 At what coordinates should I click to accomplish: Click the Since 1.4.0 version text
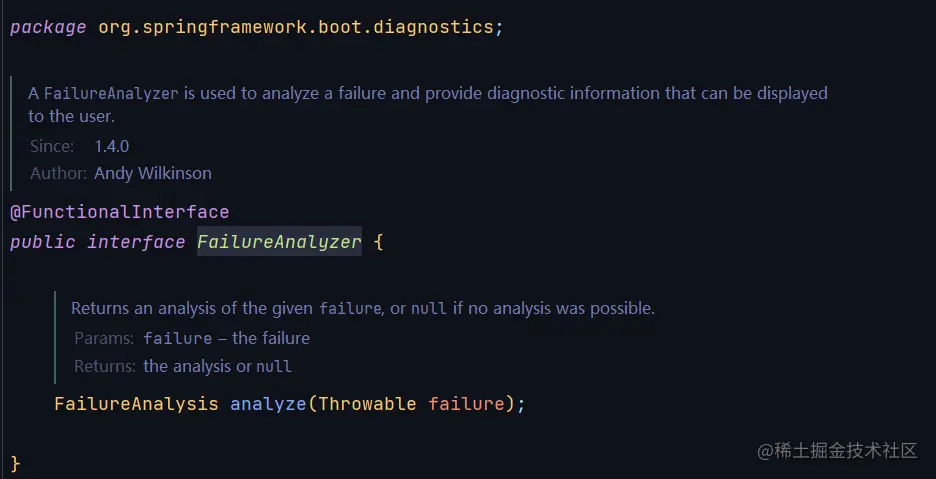click(x=112, y=146)
